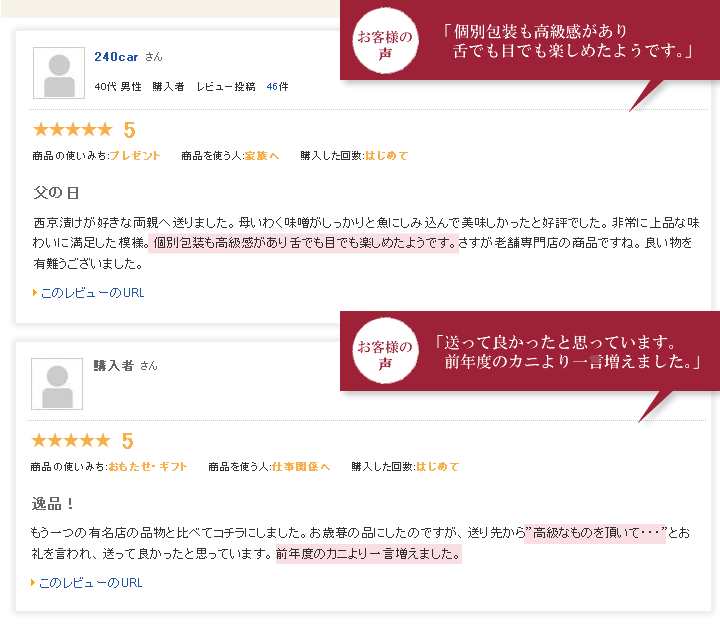Click お客様の声 badge beside 個別包装 quote banner
This screenshot has height=644, width=720.
[385, 45]
